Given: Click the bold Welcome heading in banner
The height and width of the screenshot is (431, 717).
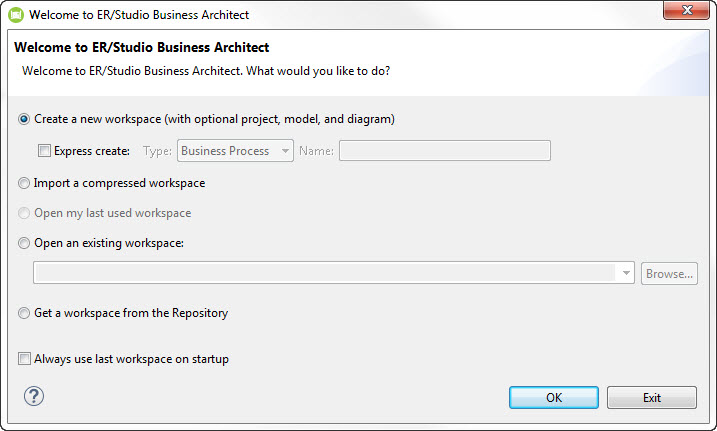Looking at the screenshot, I should [142, 48].
